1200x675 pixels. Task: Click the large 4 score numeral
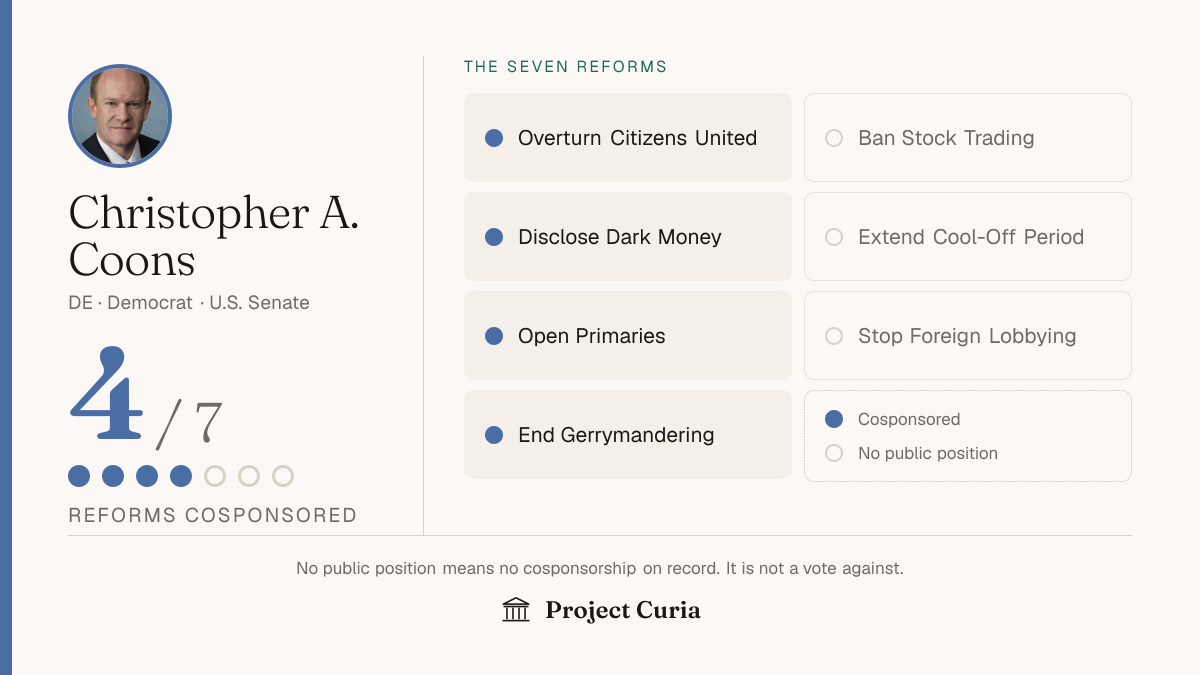107,395
